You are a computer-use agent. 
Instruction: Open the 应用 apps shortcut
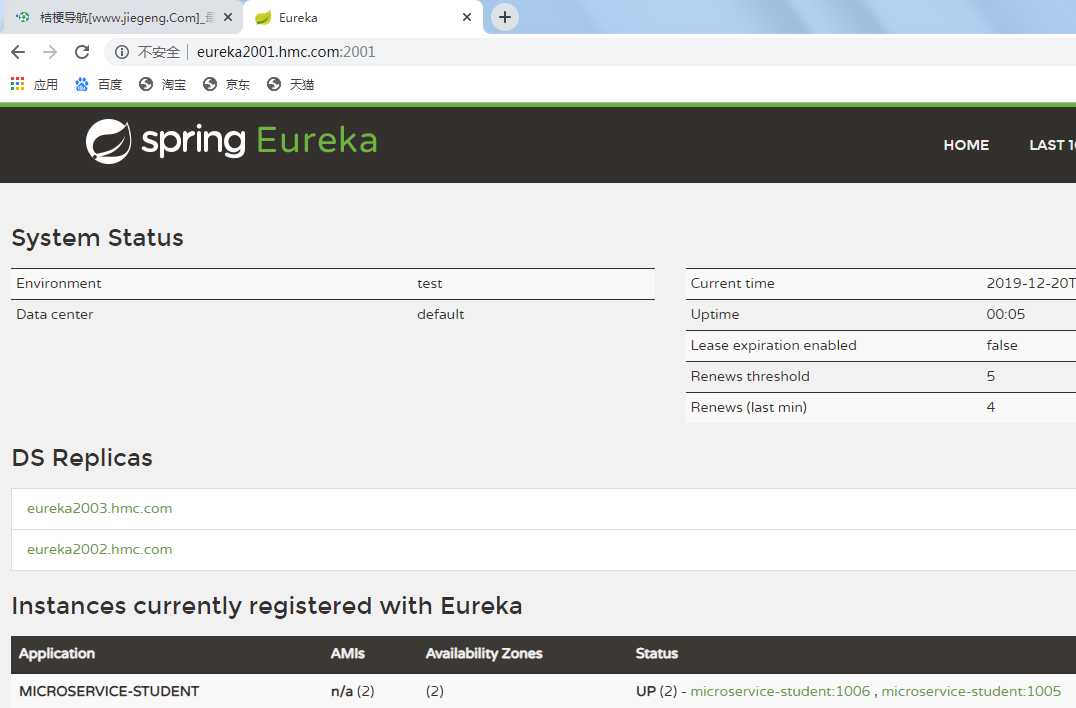34,84
